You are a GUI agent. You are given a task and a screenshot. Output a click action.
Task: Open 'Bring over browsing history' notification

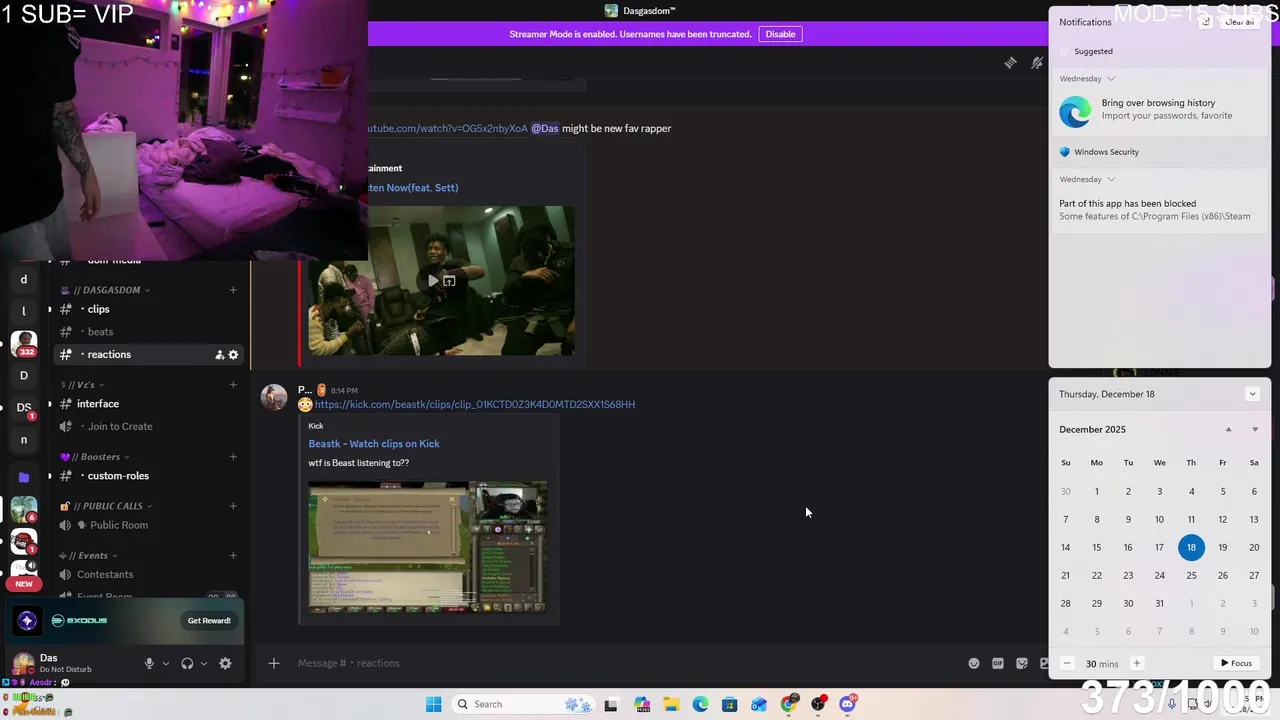(x=1159, y=109)
